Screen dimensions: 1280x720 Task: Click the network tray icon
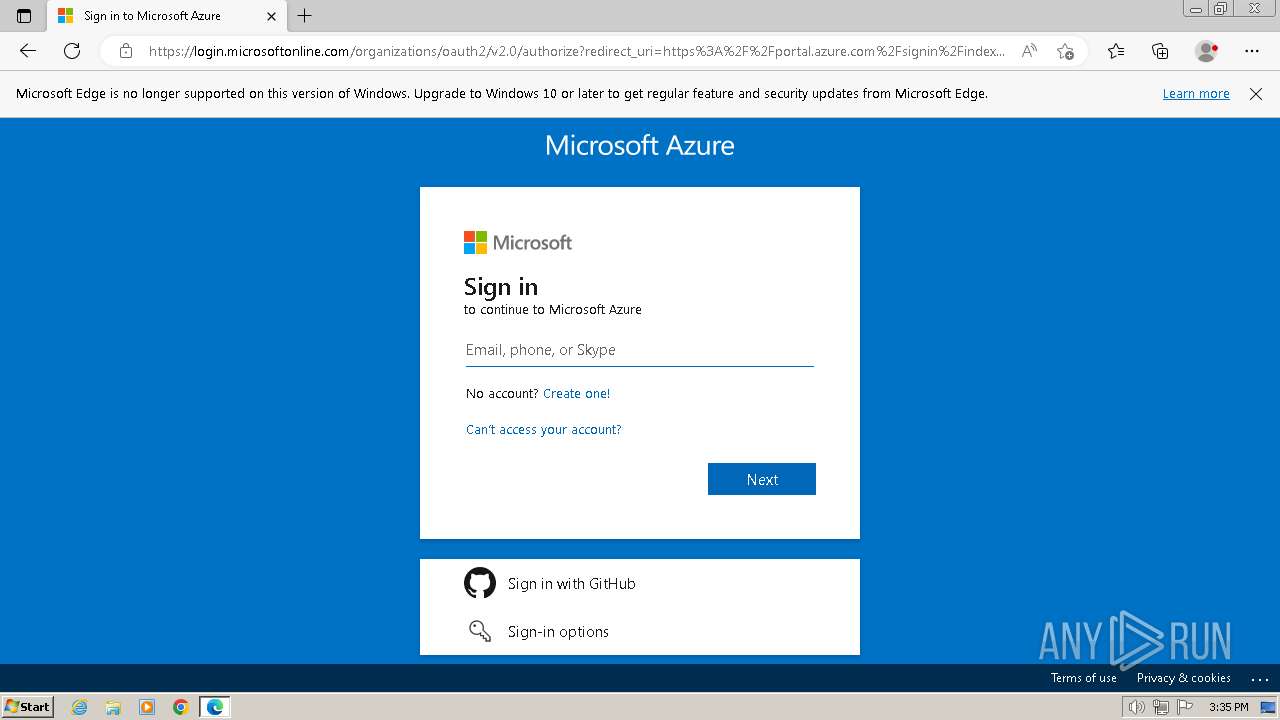pyautogui.click(x=1161, y=707)
